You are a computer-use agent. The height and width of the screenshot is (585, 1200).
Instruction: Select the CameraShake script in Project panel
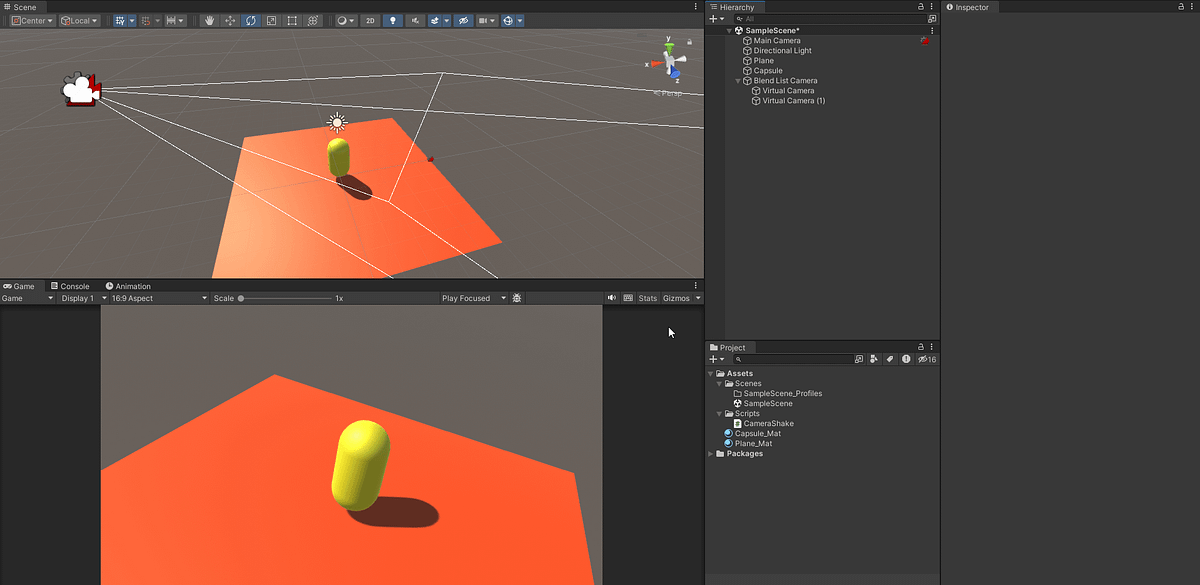pos(768,423)
